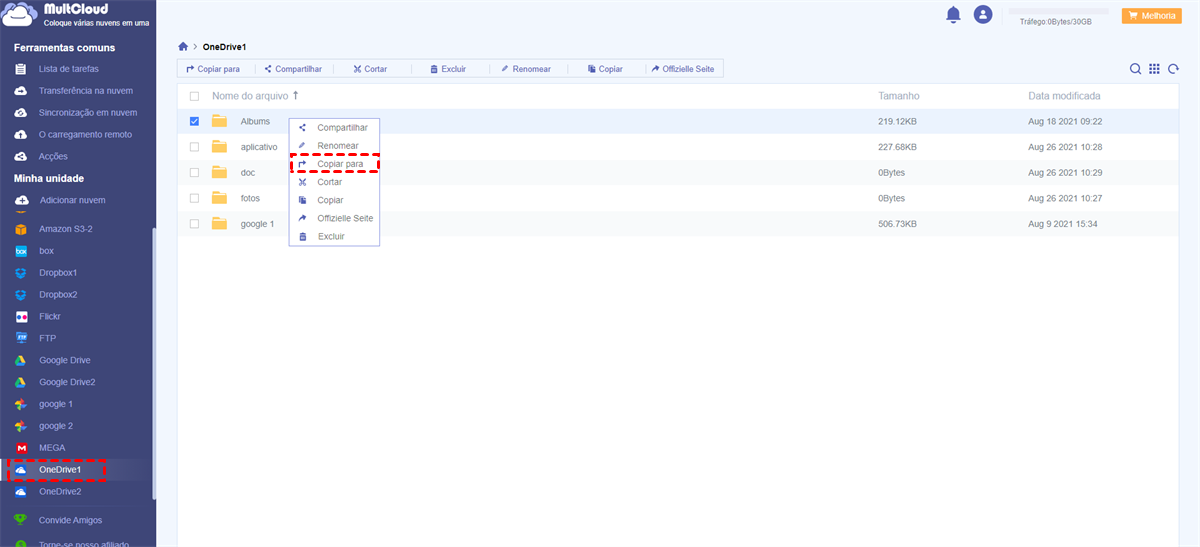The width and height of the screenshot is (1200, 547).
Task: Click Copiar para toolbar button
Action: [213, 69]
